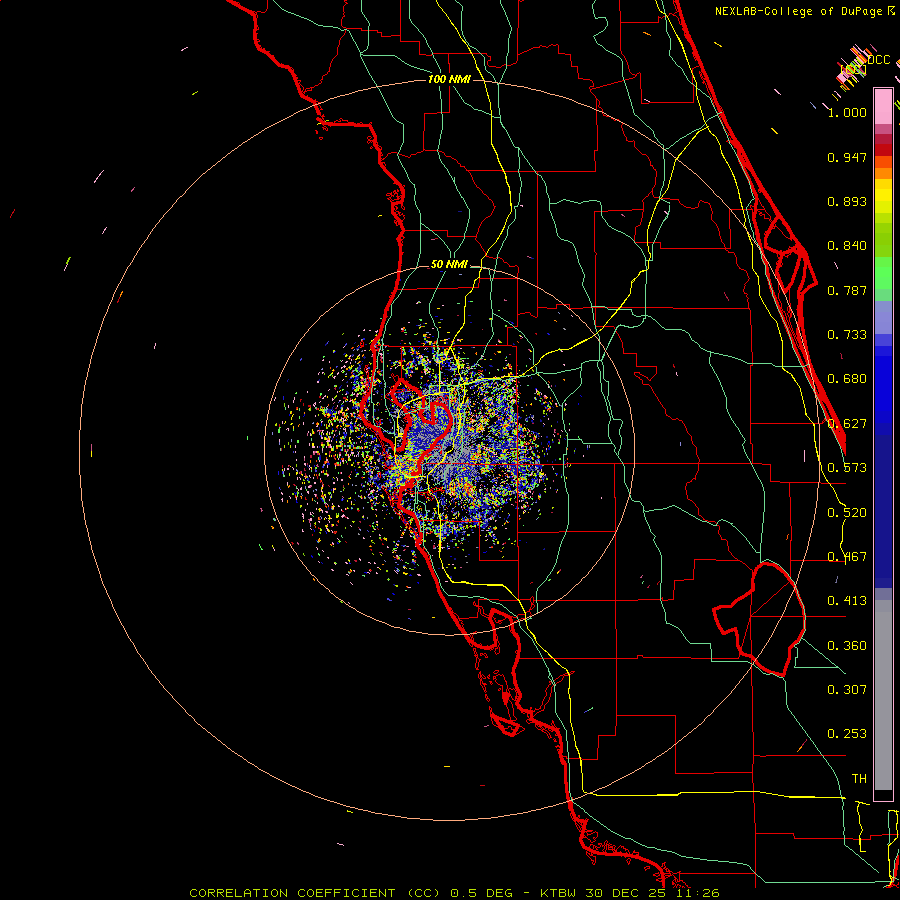This screenshot has width=900, height=900.
Task: Select the 0.573 scale value
Action: point(847,468)
